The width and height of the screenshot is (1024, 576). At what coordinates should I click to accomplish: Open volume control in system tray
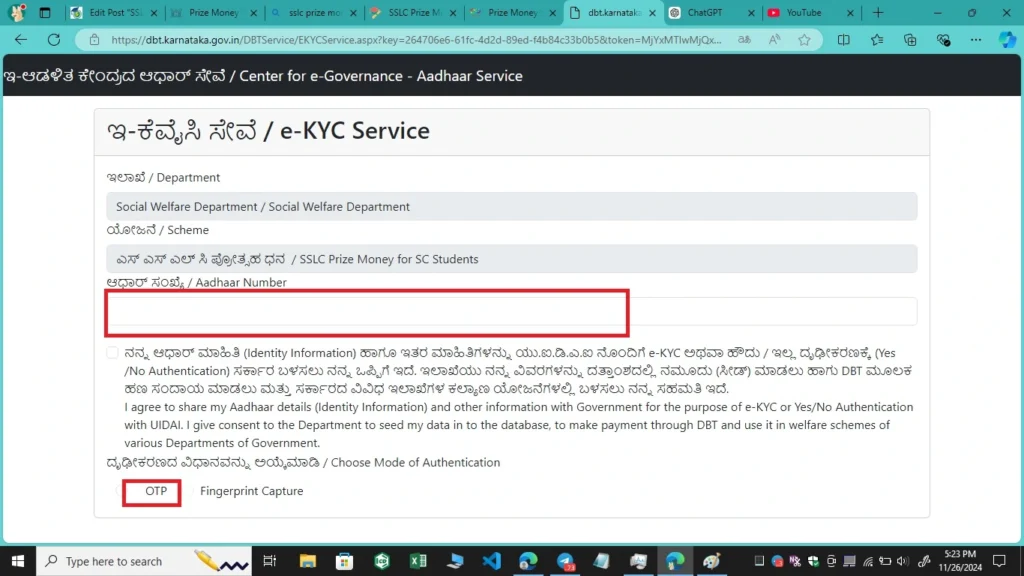[x=903, y=561]
